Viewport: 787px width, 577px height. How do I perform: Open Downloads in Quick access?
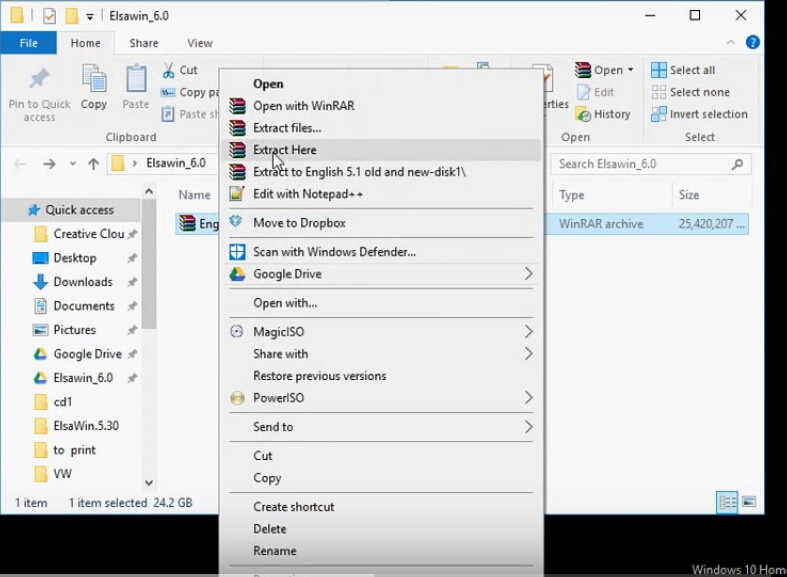point(83,282)
